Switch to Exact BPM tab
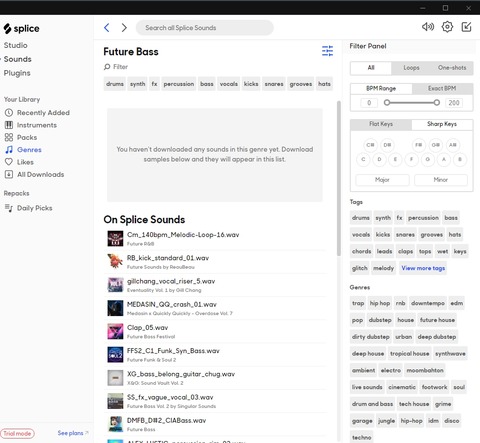Screen dimensions: 480x443 (442, 88)
